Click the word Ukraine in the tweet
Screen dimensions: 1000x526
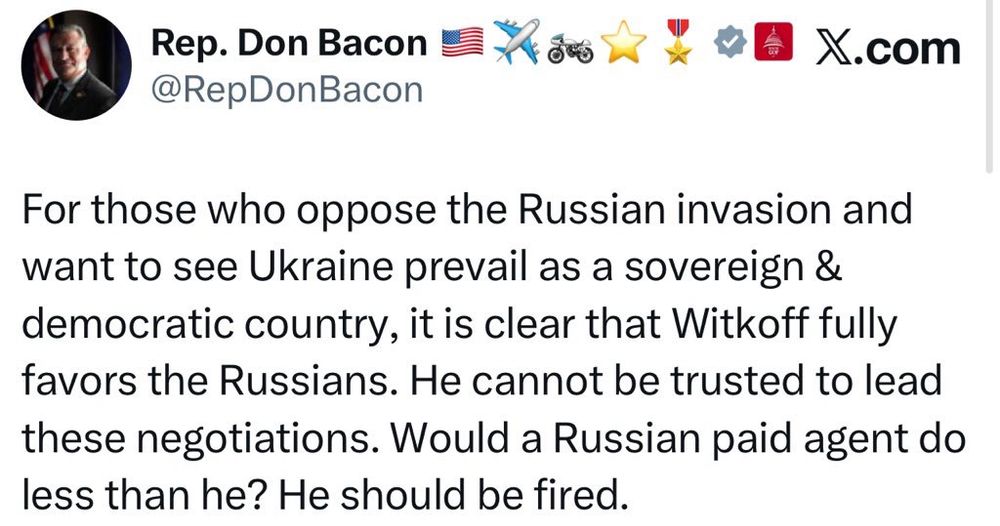pyautogui.click(x=321, y=267)
